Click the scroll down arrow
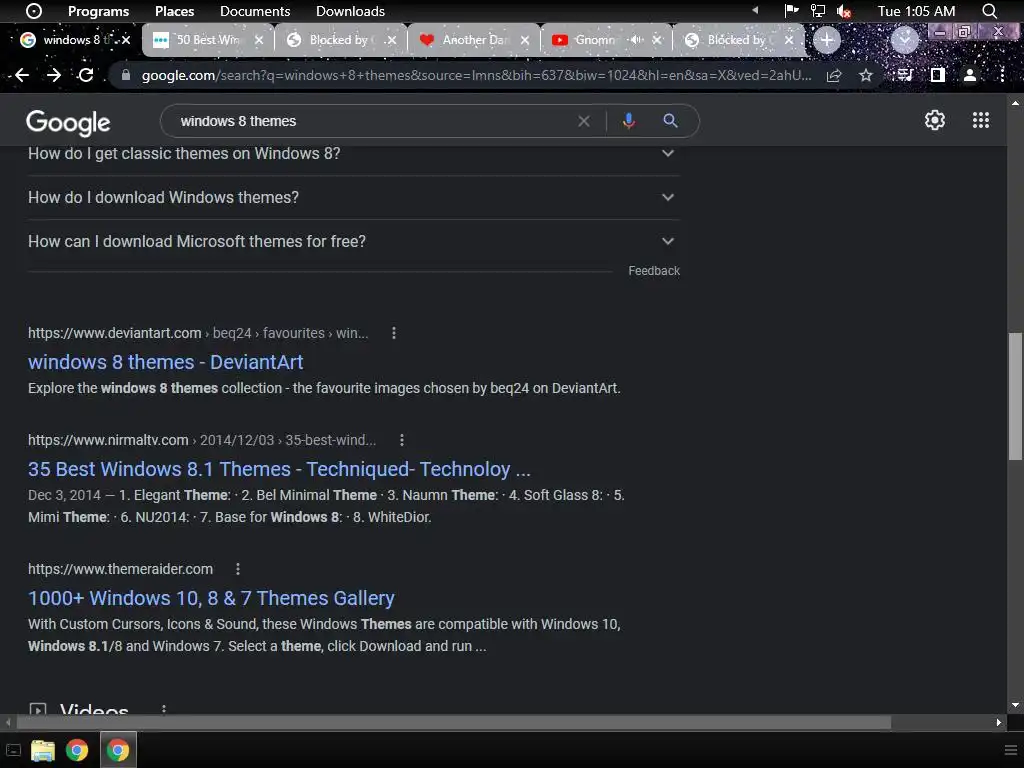The width and height of the screenshot is (1024, 768). coord(1015,705)
